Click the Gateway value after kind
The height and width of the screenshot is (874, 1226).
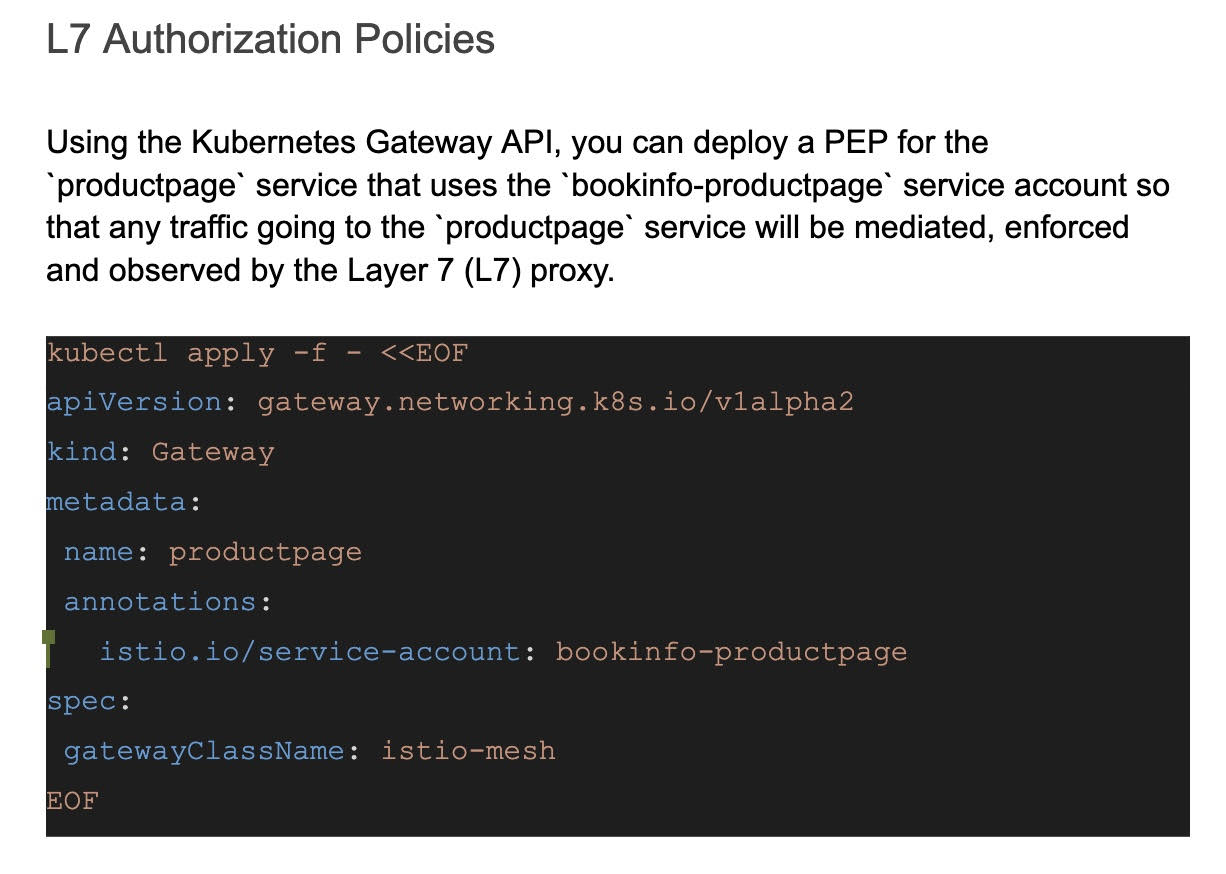pyautogui.click(x=212, y=452)
